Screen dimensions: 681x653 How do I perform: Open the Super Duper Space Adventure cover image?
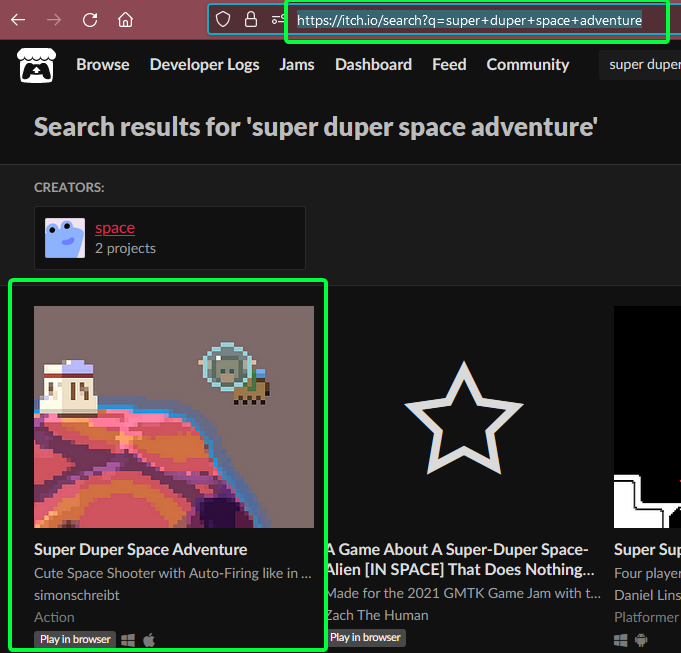pos(174,417)
